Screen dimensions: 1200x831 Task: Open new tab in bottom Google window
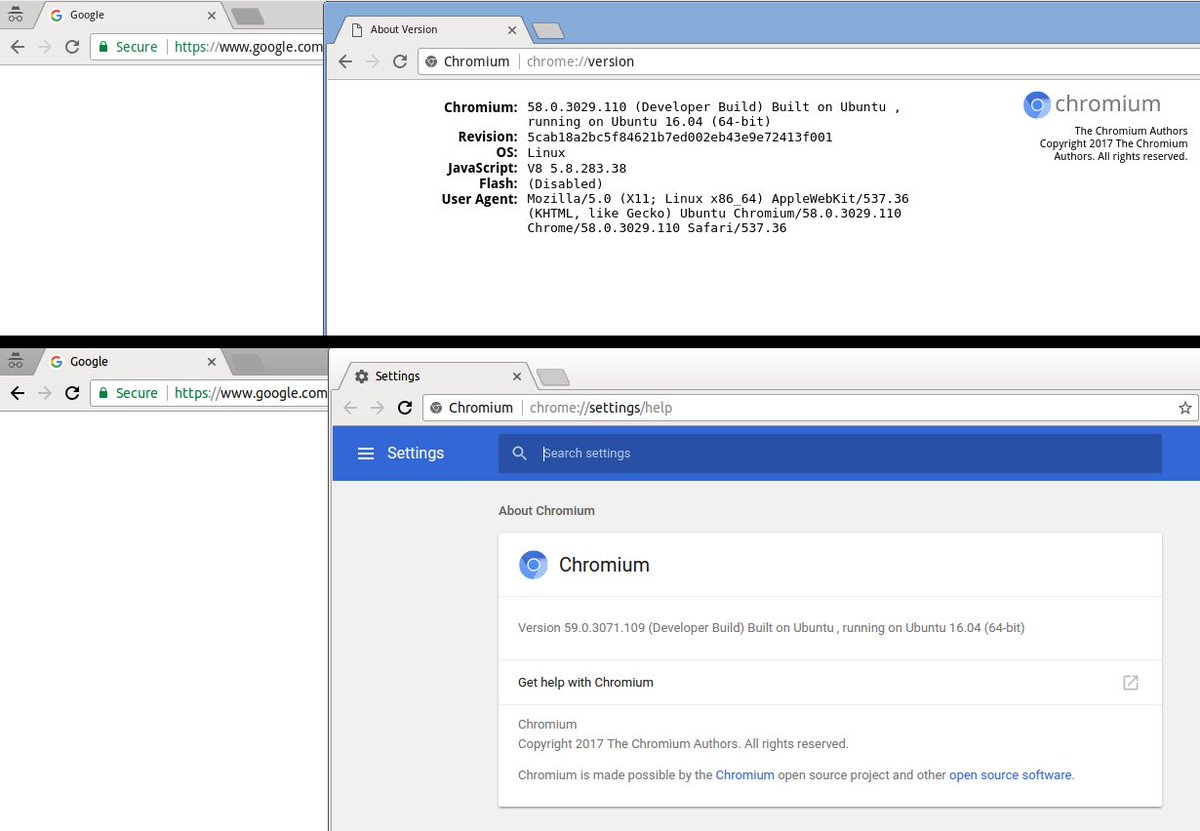[246, 362]
